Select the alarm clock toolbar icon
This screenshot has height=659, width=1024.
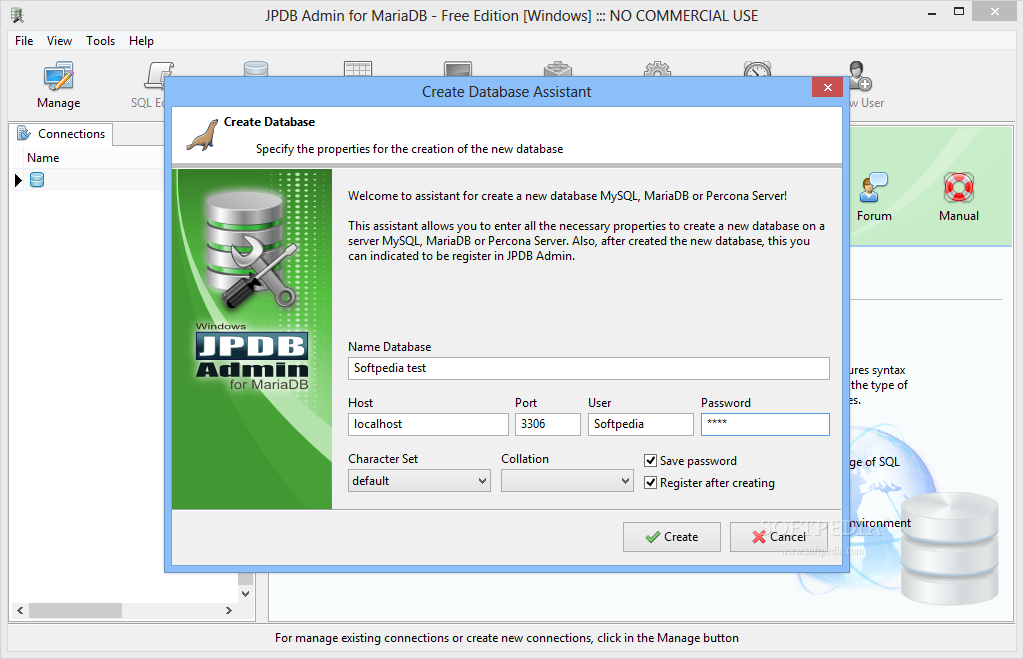pyautogui.click(x=758, y=69)
